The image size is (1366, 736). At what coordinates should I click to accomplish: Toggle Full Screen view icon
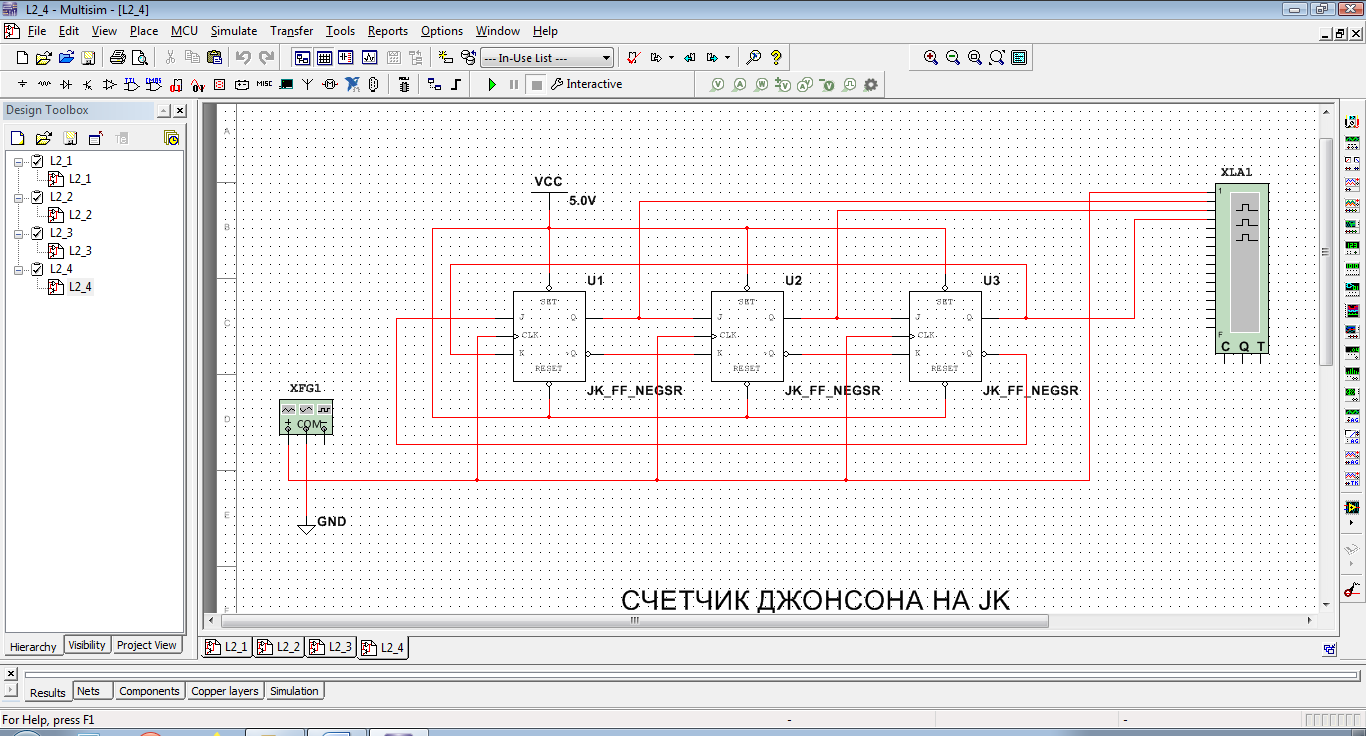coord(1019,58)
